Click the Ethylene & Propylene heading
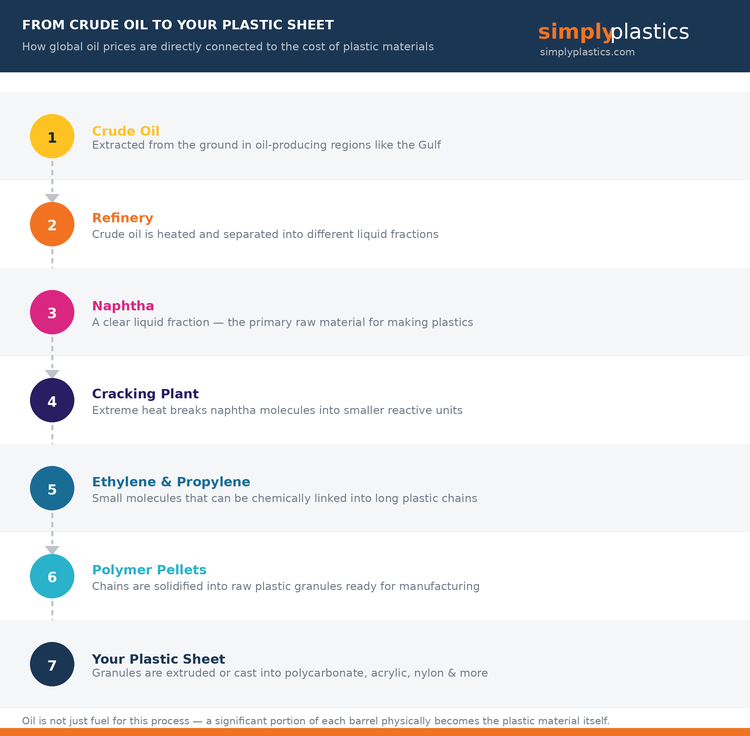 171,482
